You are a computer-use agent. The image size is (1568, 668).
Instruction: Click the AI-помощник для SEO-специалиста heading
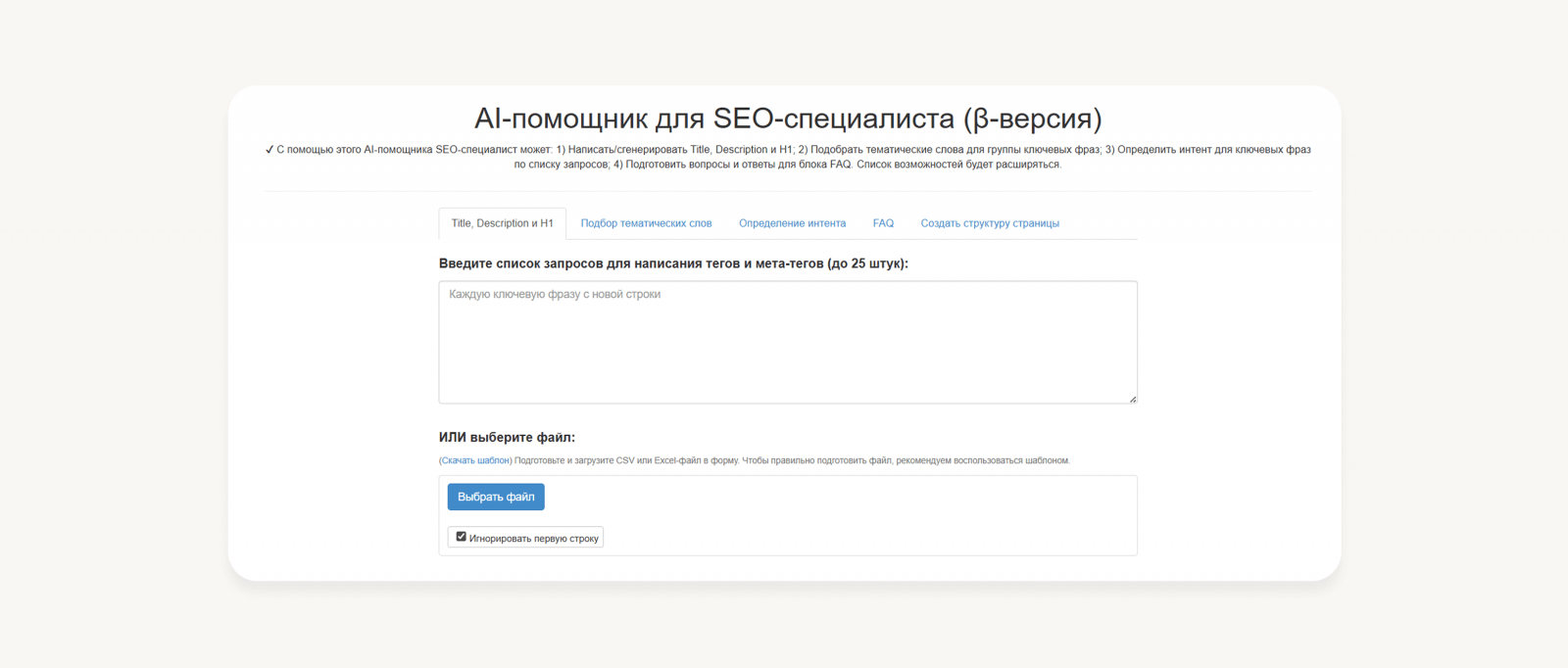pos(788,119)
